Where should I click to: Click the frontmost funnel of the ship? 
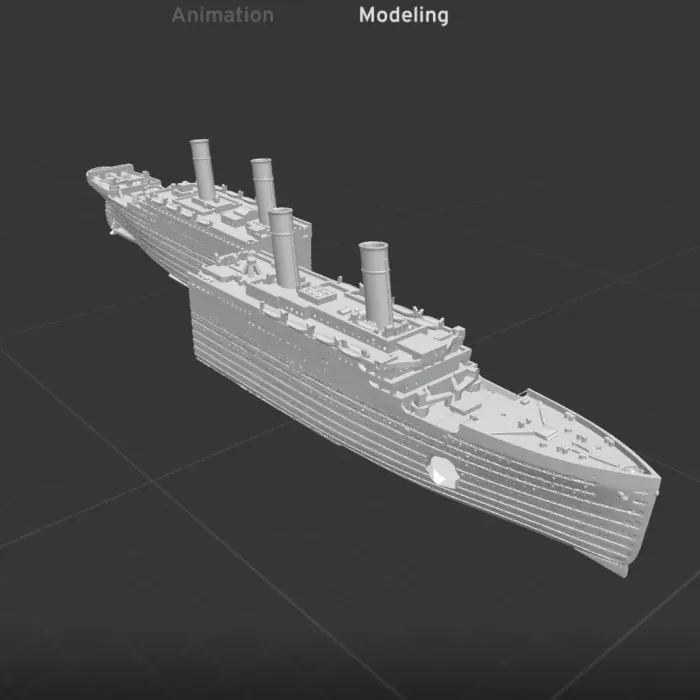pyautogui.click(x=378, y=285)
